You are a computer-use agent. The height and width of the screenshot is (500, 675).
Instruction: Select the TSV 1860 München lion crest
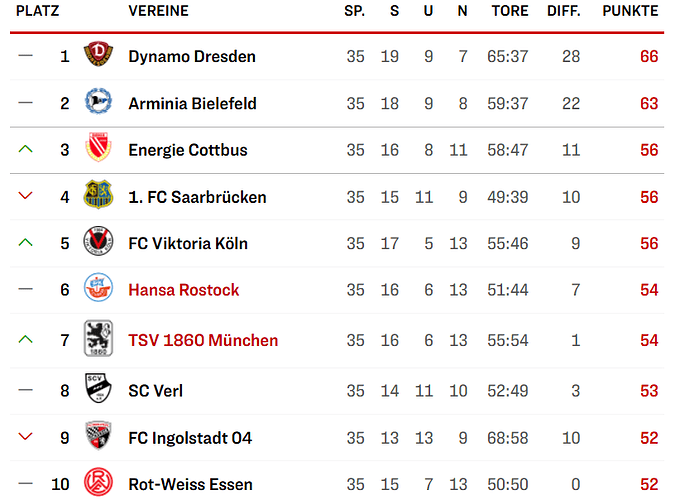[x=98, y=338]
